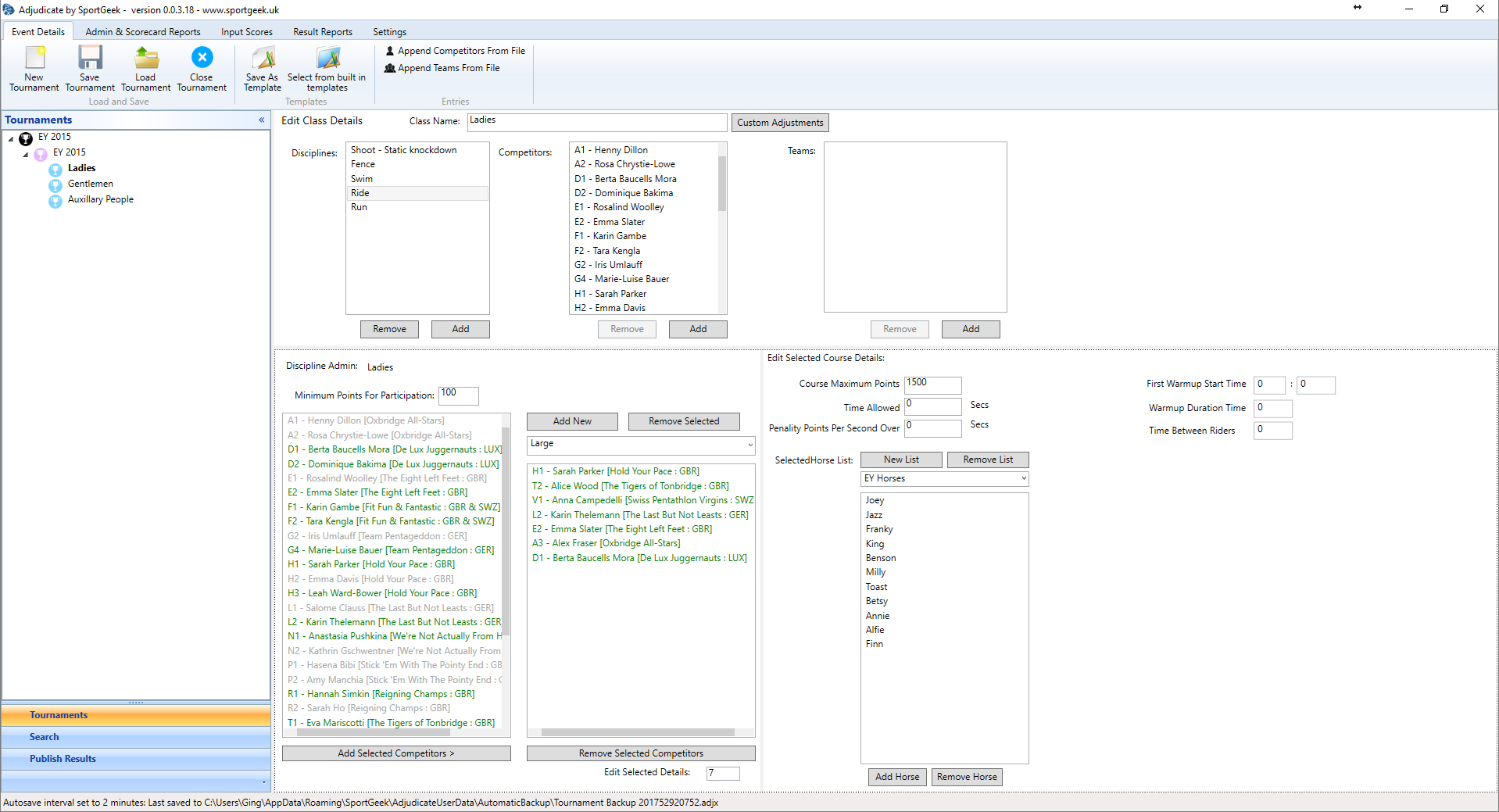
Task: Click the Custom Adjustments button
Action: [x=780, y=123]
